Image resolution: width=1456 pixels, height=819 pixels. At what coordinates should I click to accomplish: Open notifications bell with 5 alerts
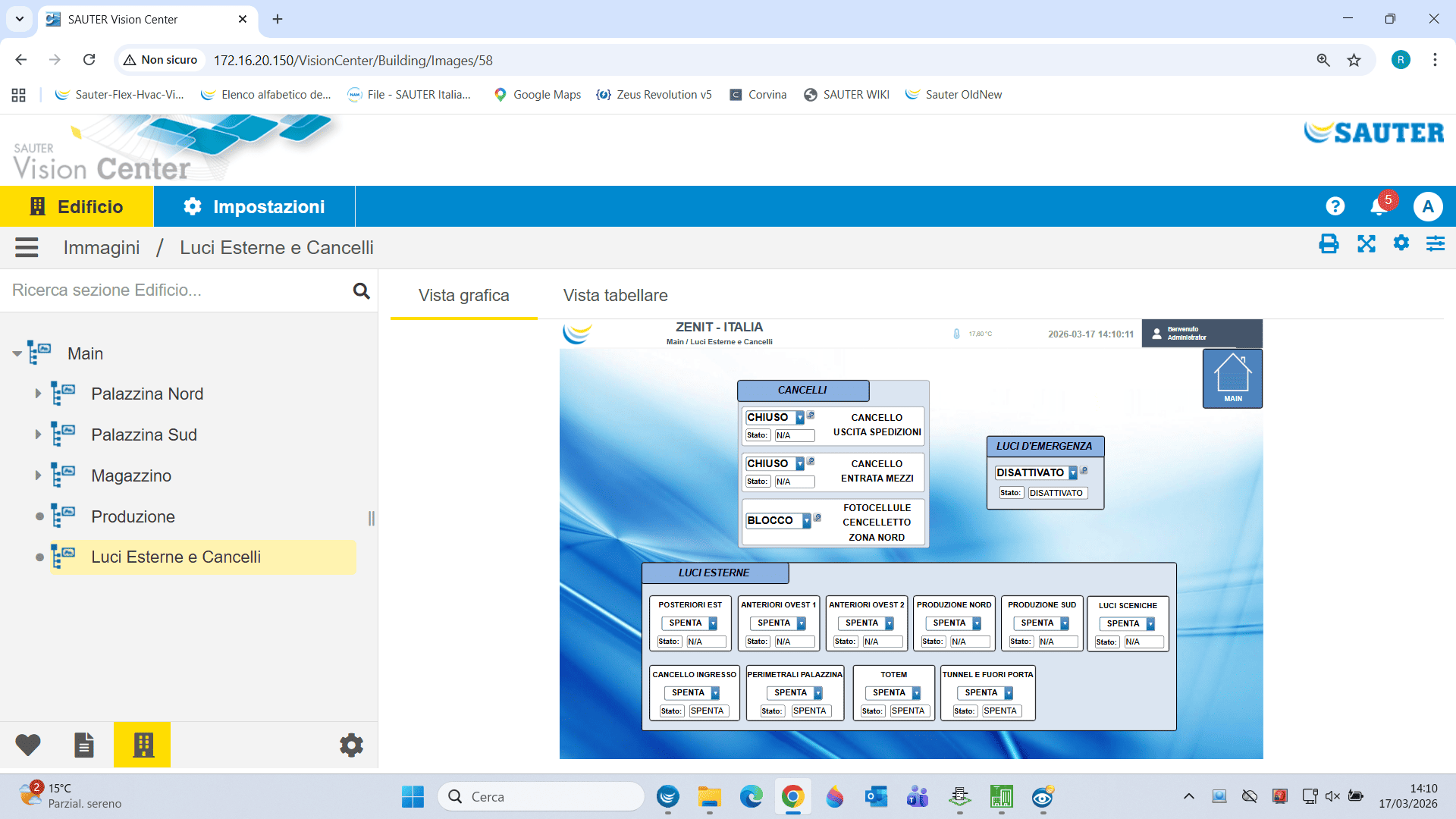click(x=1379, y=206)
